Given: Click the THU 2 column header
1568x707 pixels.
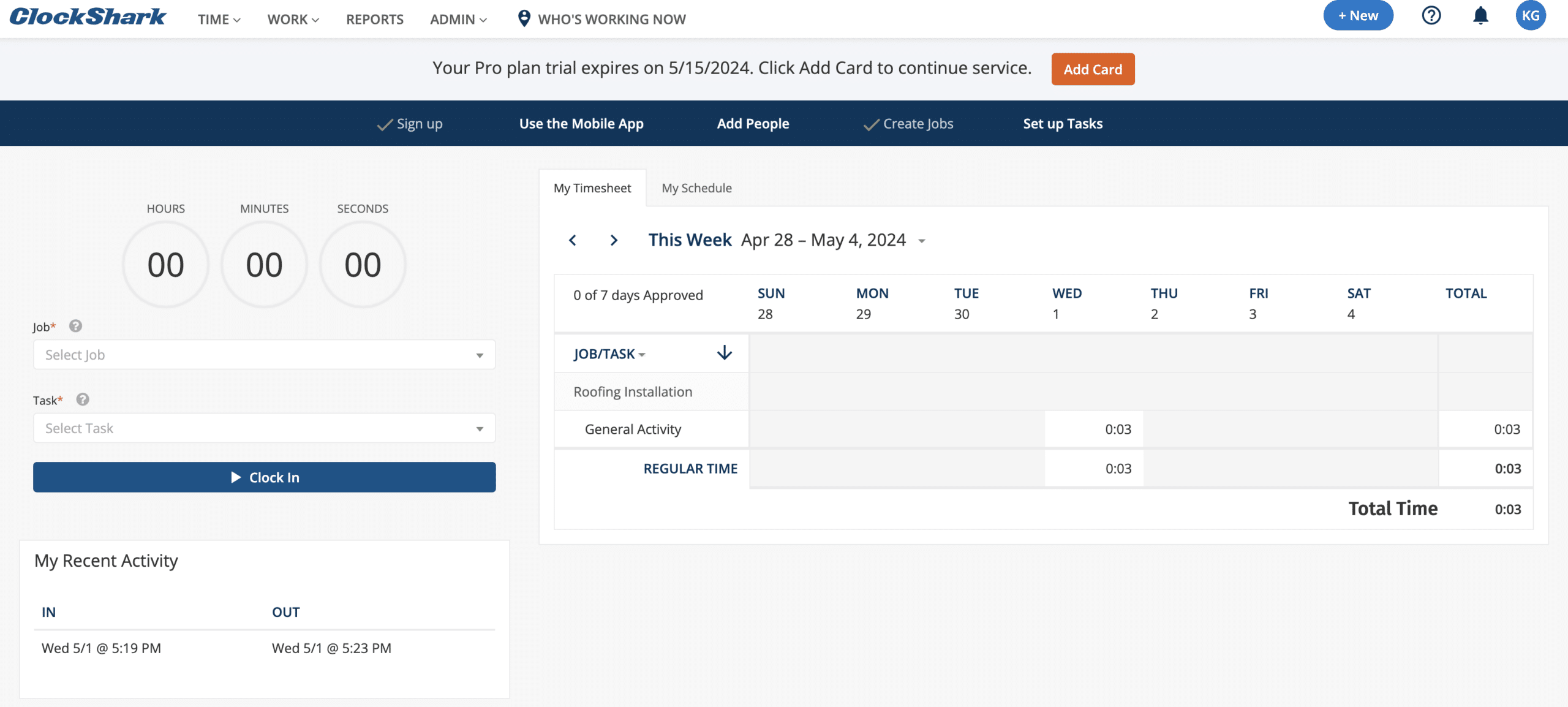Looking at the screenshot, I should 1164,303.
